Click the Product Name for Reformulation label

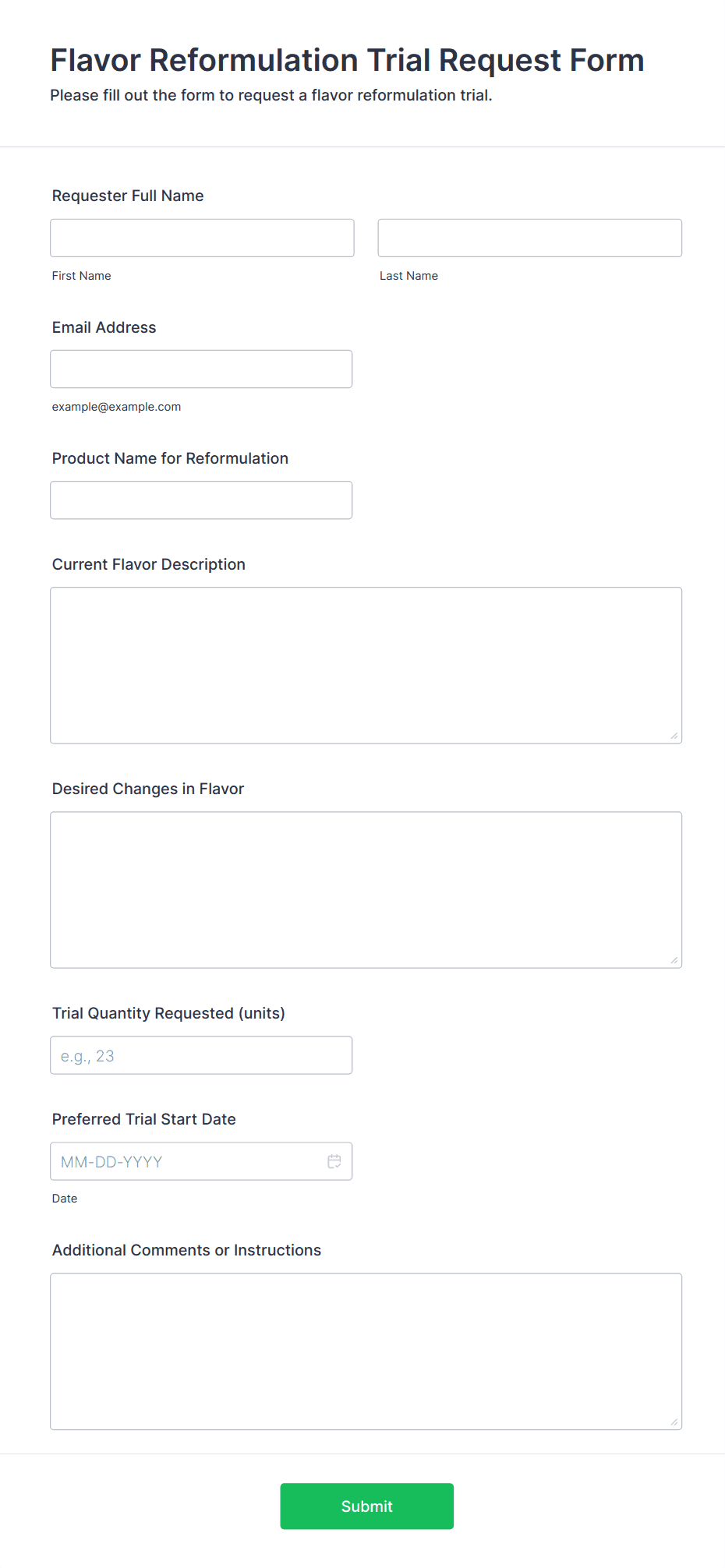(x=170, y=458)
